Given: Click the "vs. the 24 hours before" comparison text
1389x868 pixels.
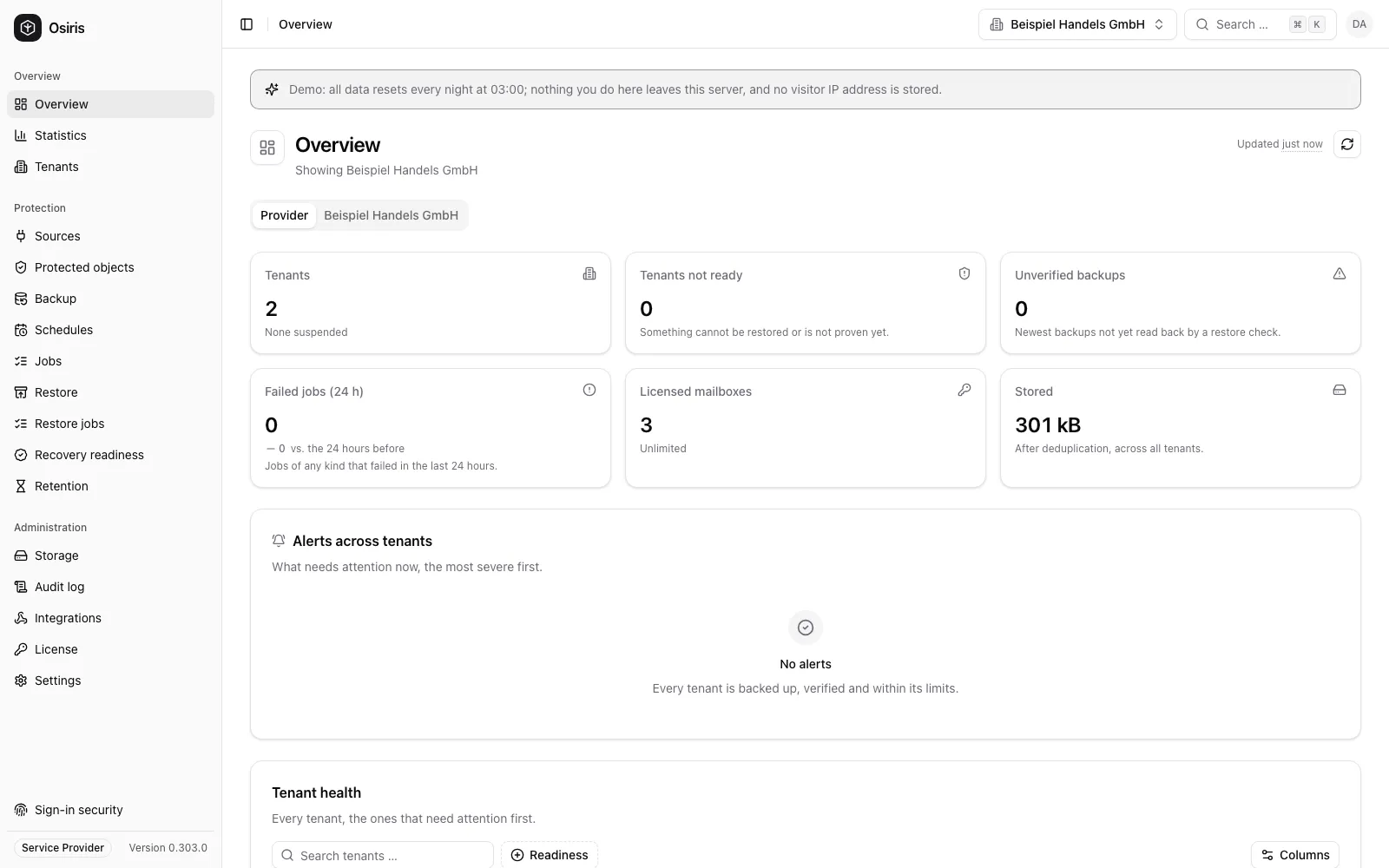Looking at the screenshot, I should click(347, 449).
